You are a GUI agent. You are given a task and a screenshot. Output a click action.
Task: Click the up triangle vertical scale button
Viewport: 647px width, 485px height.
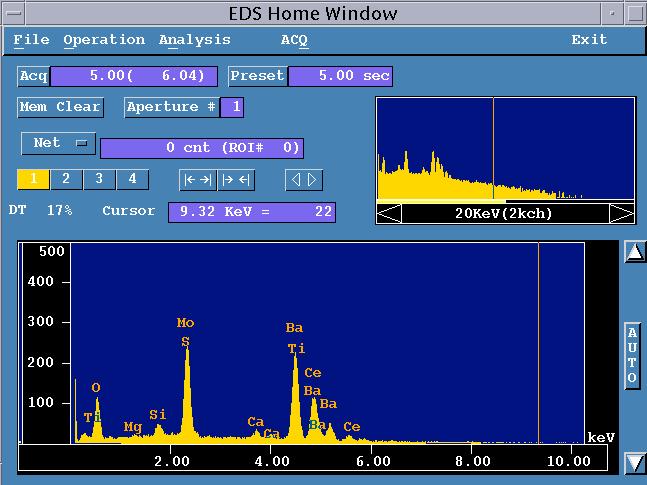click(x=635, y=252)
